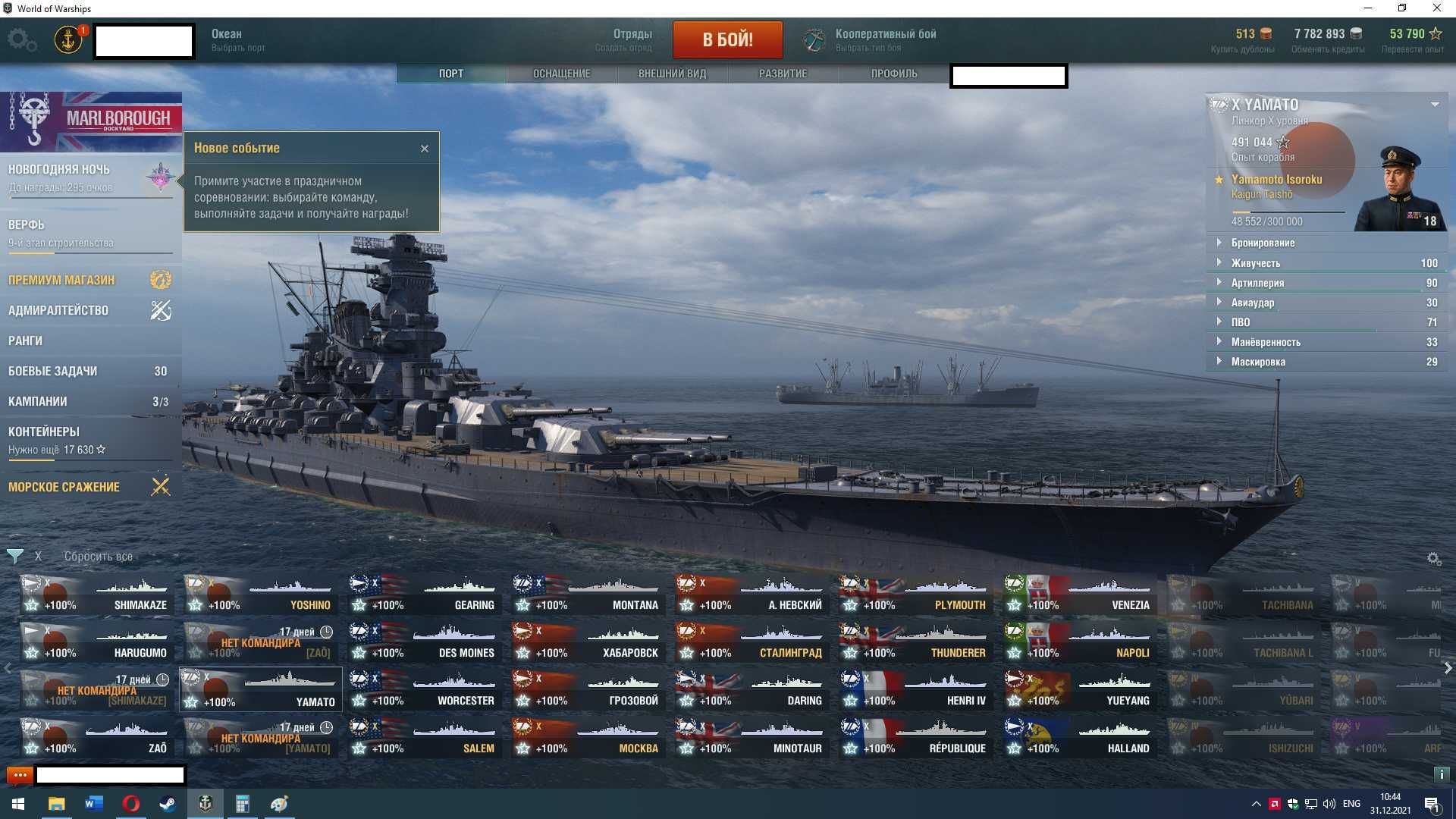The width and height of the screenshot is (1456, 819).
Task: Switch to the ПРОФИЛЬ tab
Action: [x=894, y=74]
